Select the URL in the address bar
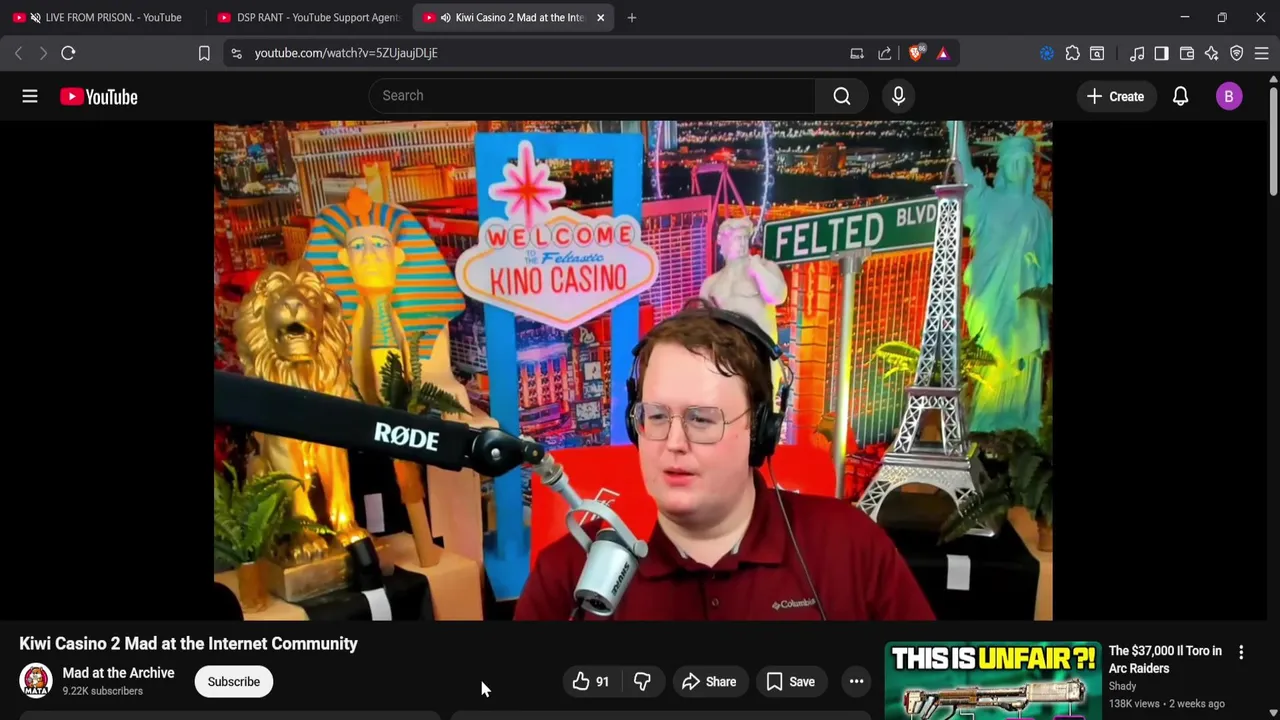The width and height of the screenshot is (1280, 720). click(x=345, y=53)
